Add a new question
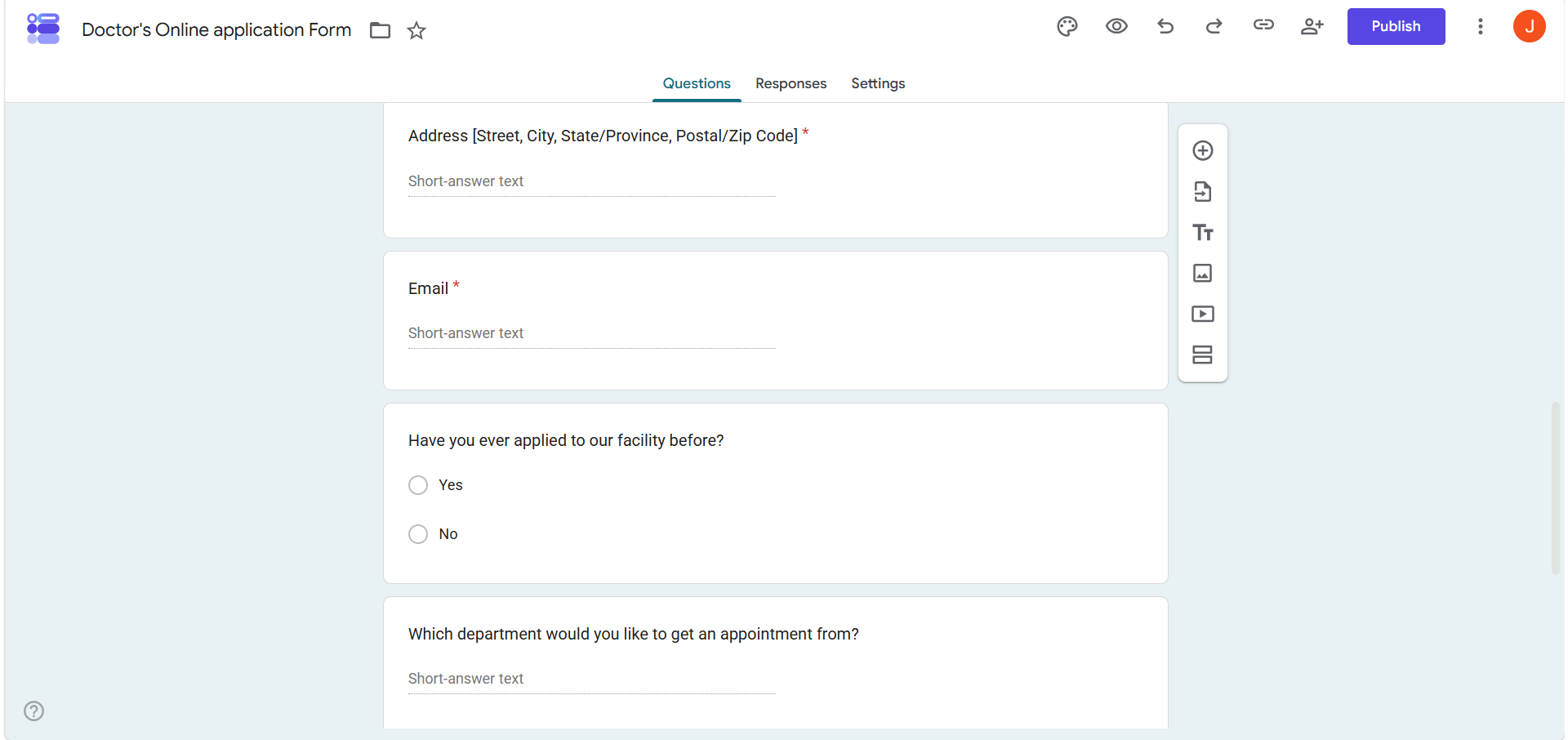Viewport: 1568px width, 740px height. (x=1202, y=150)
